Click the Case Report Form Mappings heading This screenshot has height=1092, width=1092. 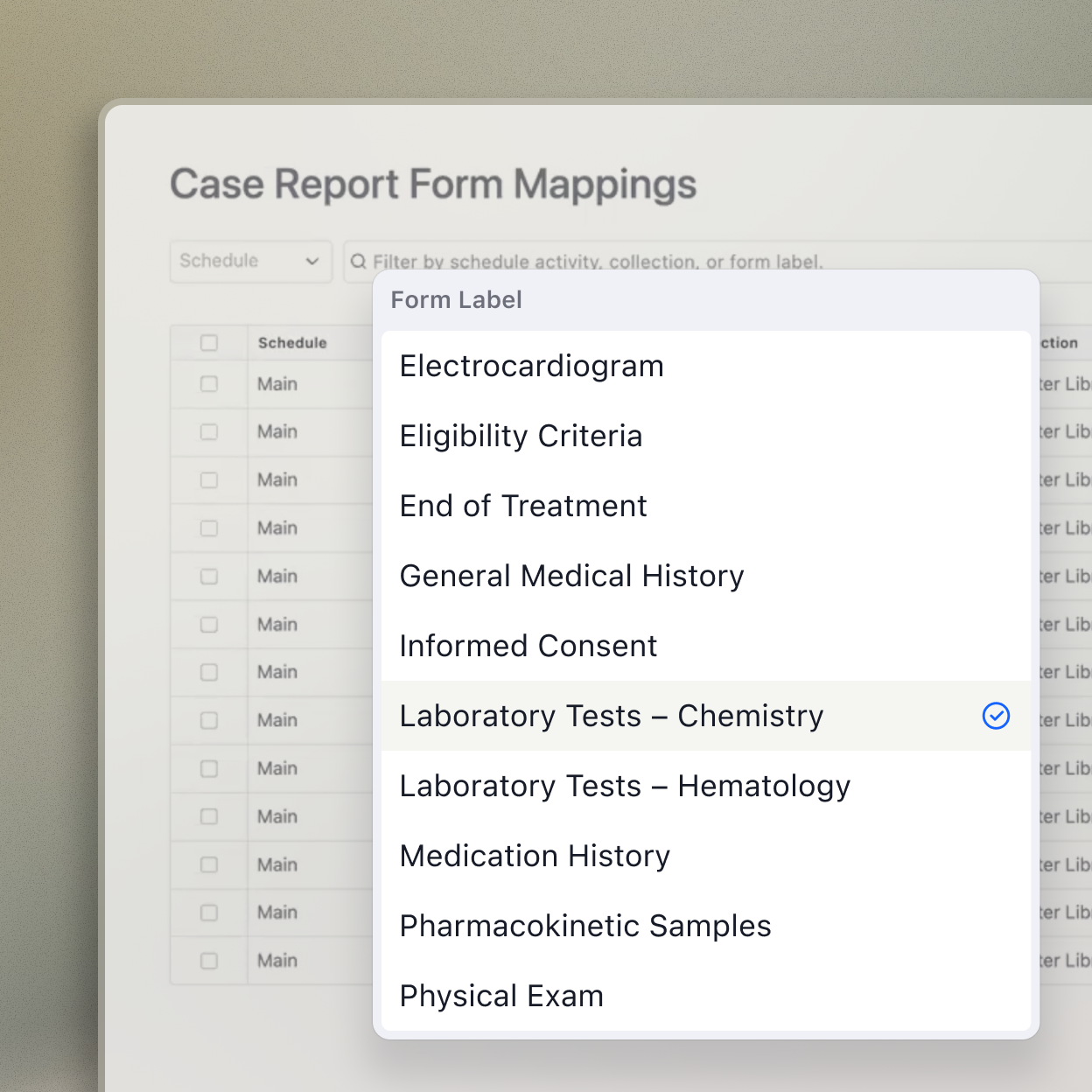point(433,184)
